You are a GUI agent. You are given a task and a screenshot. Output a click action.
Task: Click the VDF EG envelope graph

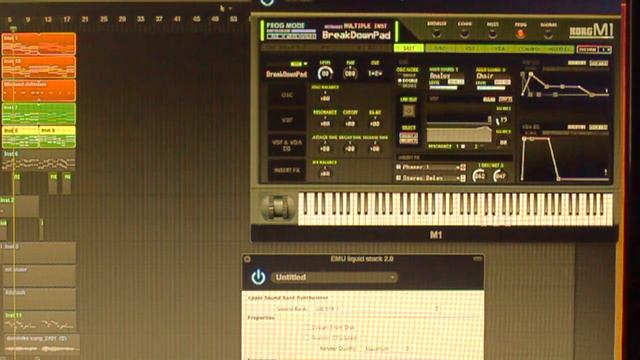(565, 84)
